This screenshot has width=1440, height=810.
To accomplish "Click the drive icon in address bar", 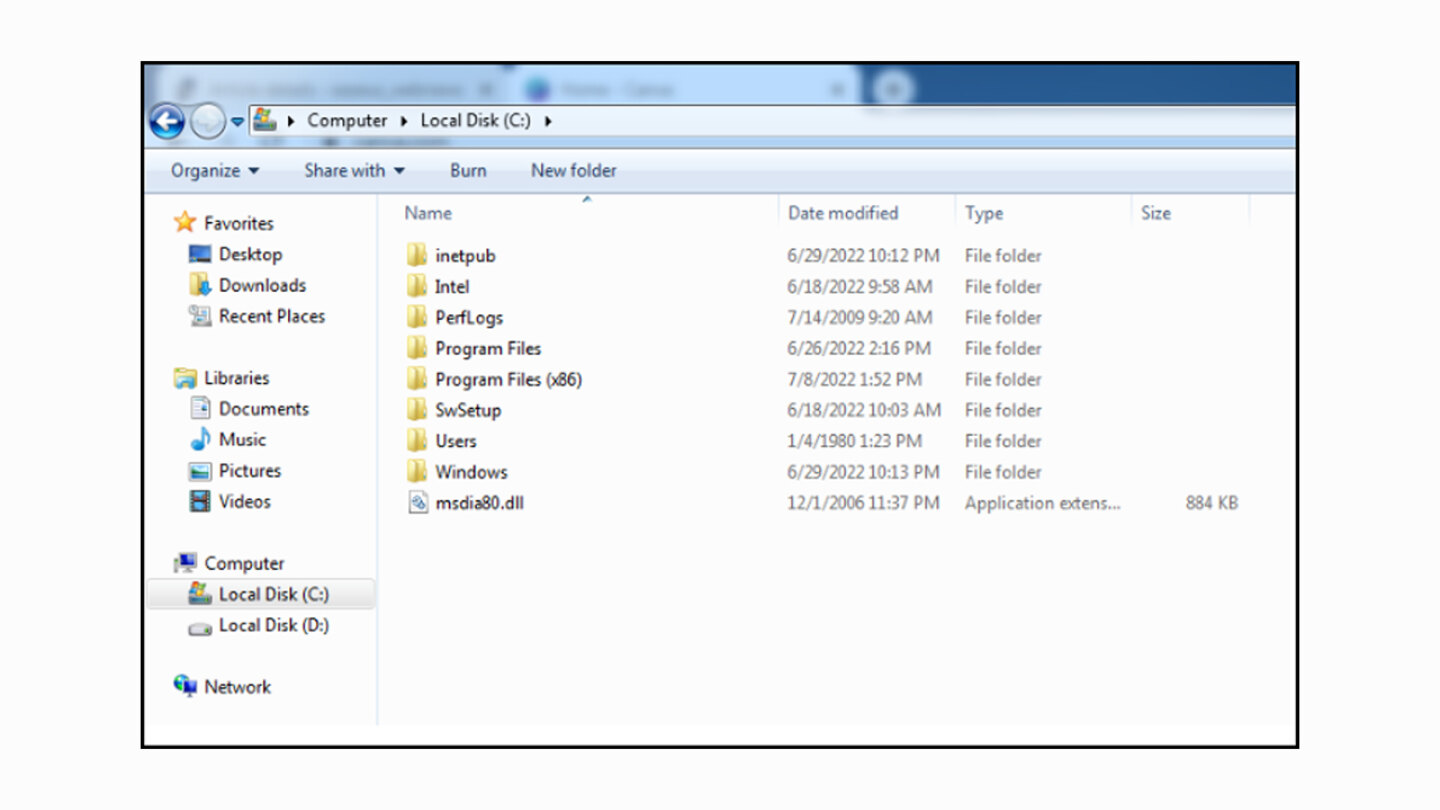I will click(x=264, y=120).
